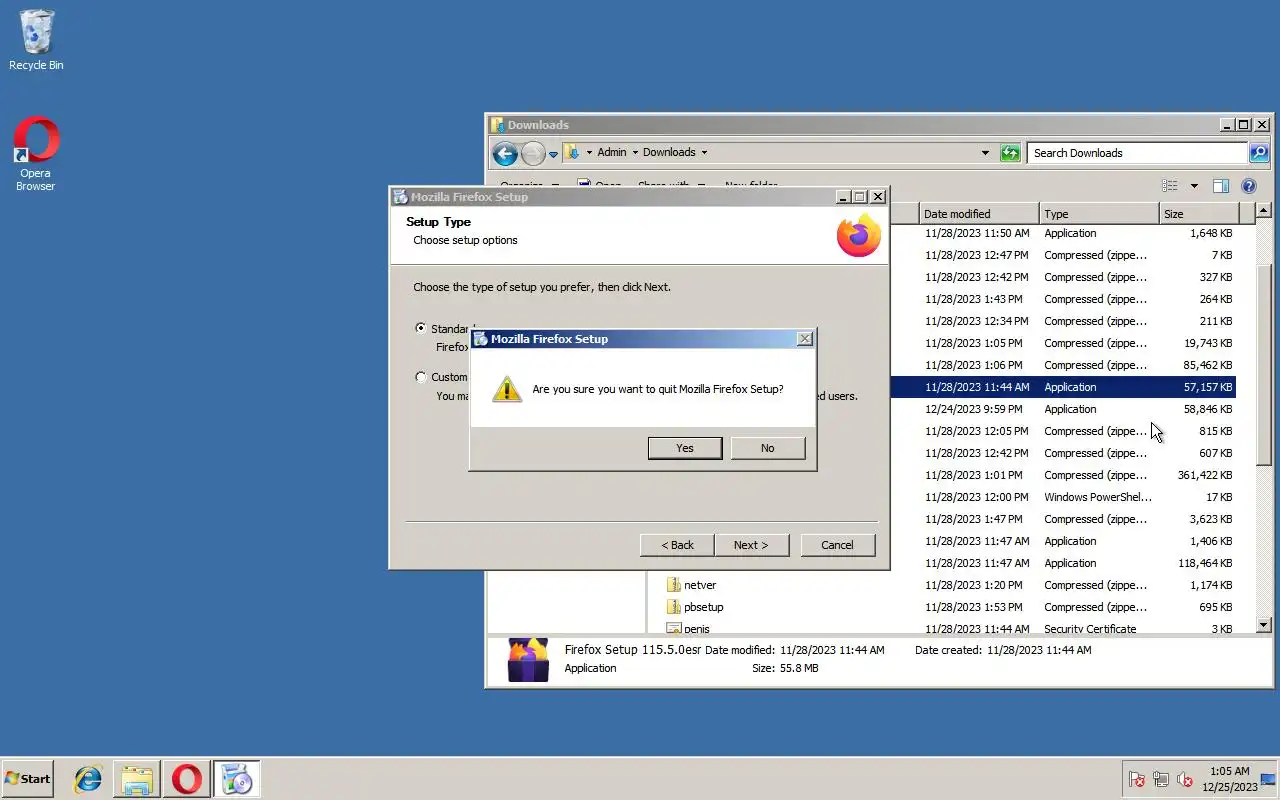Click the folder icon in the address bar
Screen dimensions: 1280x800
click(x=571, y=152)
